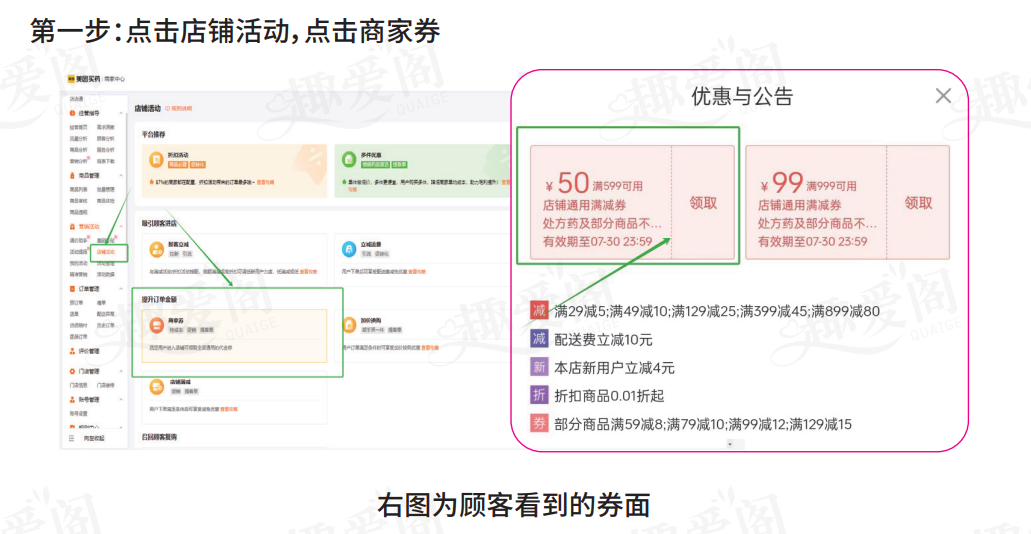Click the 立减运费 blue icon
The height and width of the screenshot is (534, 1031).
point(348,249)
